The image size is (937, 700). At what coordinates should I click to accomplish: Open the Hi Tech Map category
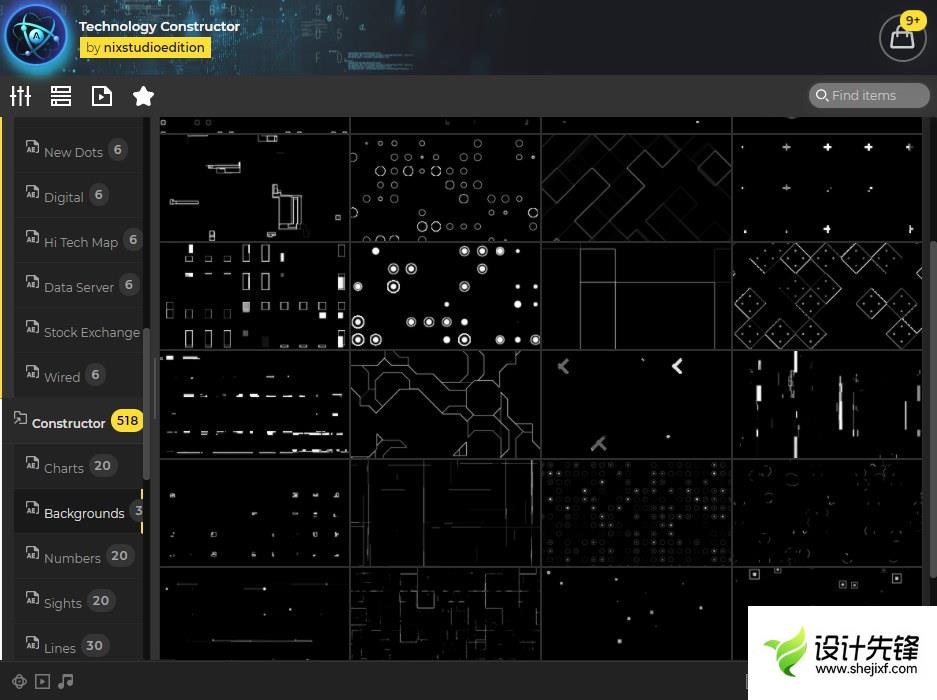point(80,242)
